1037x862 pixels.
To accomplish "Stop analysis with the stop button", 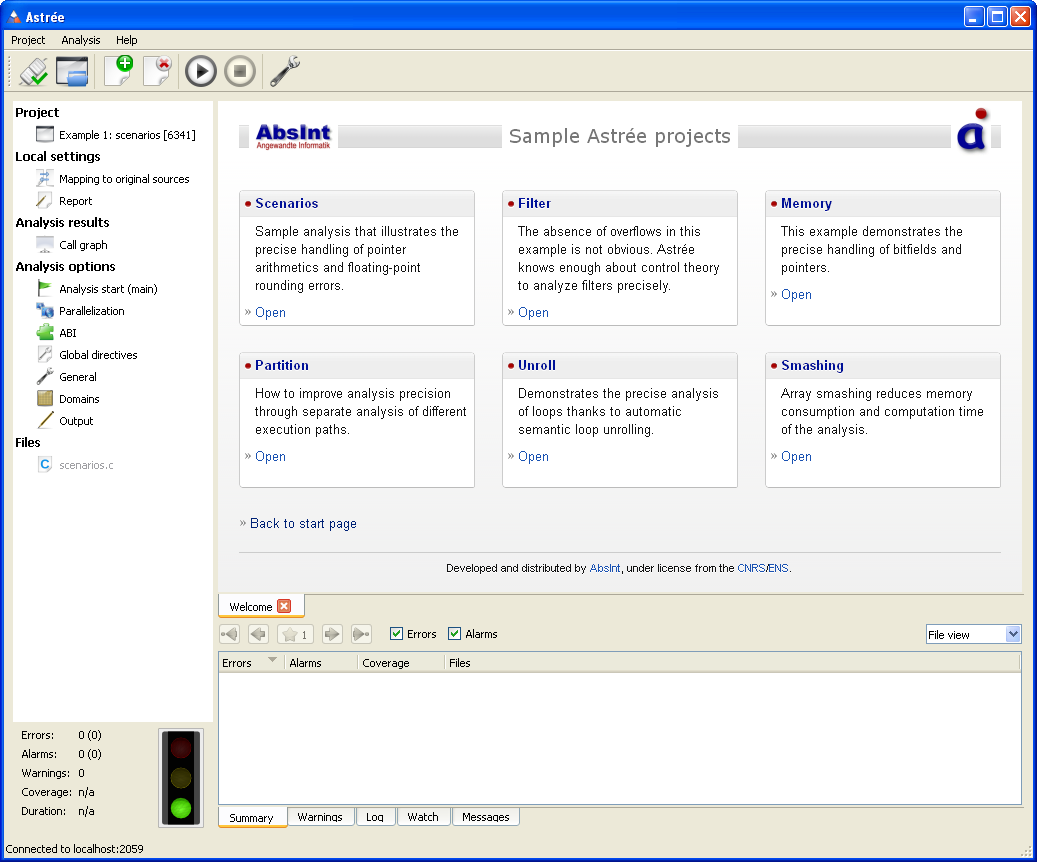I will pos(240,71).
